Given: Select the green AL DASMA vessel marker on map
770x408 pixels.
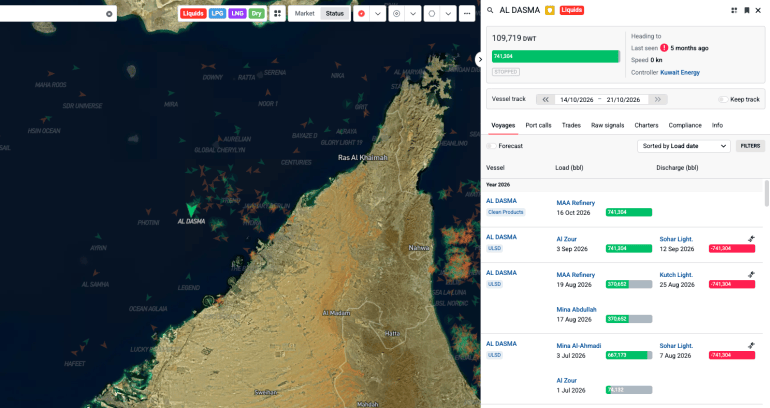Looking at the screenshot, I should [x=191, y=210].
